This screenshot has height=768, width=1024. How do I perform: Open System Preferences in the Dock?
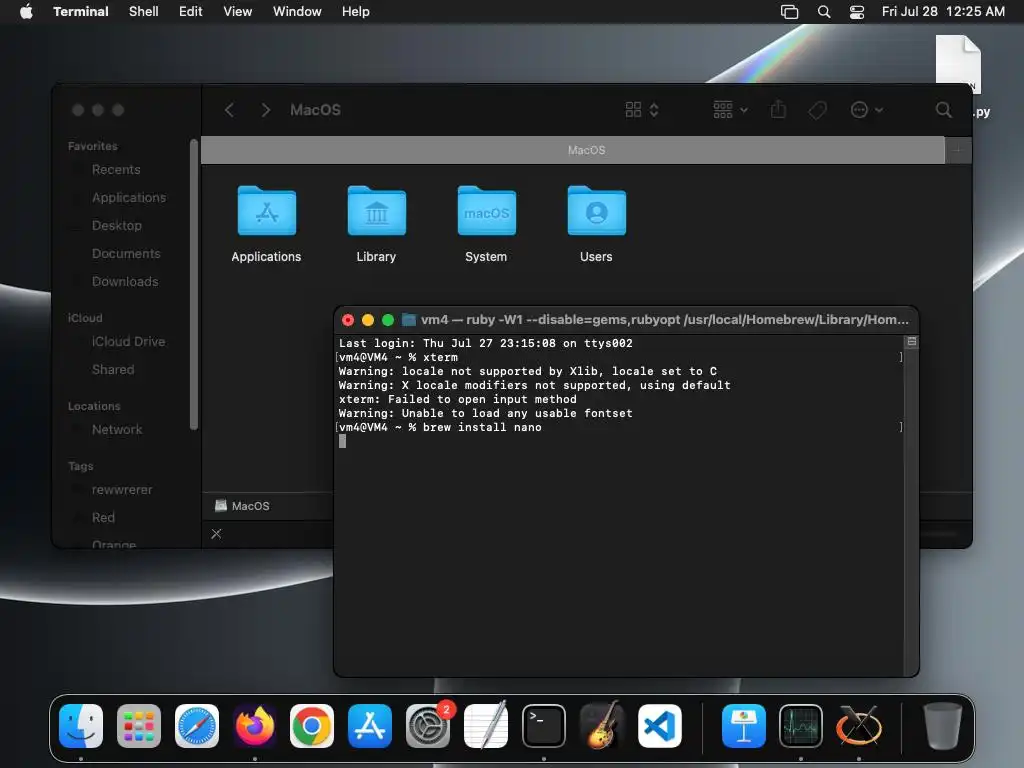[x=428, y=726]
